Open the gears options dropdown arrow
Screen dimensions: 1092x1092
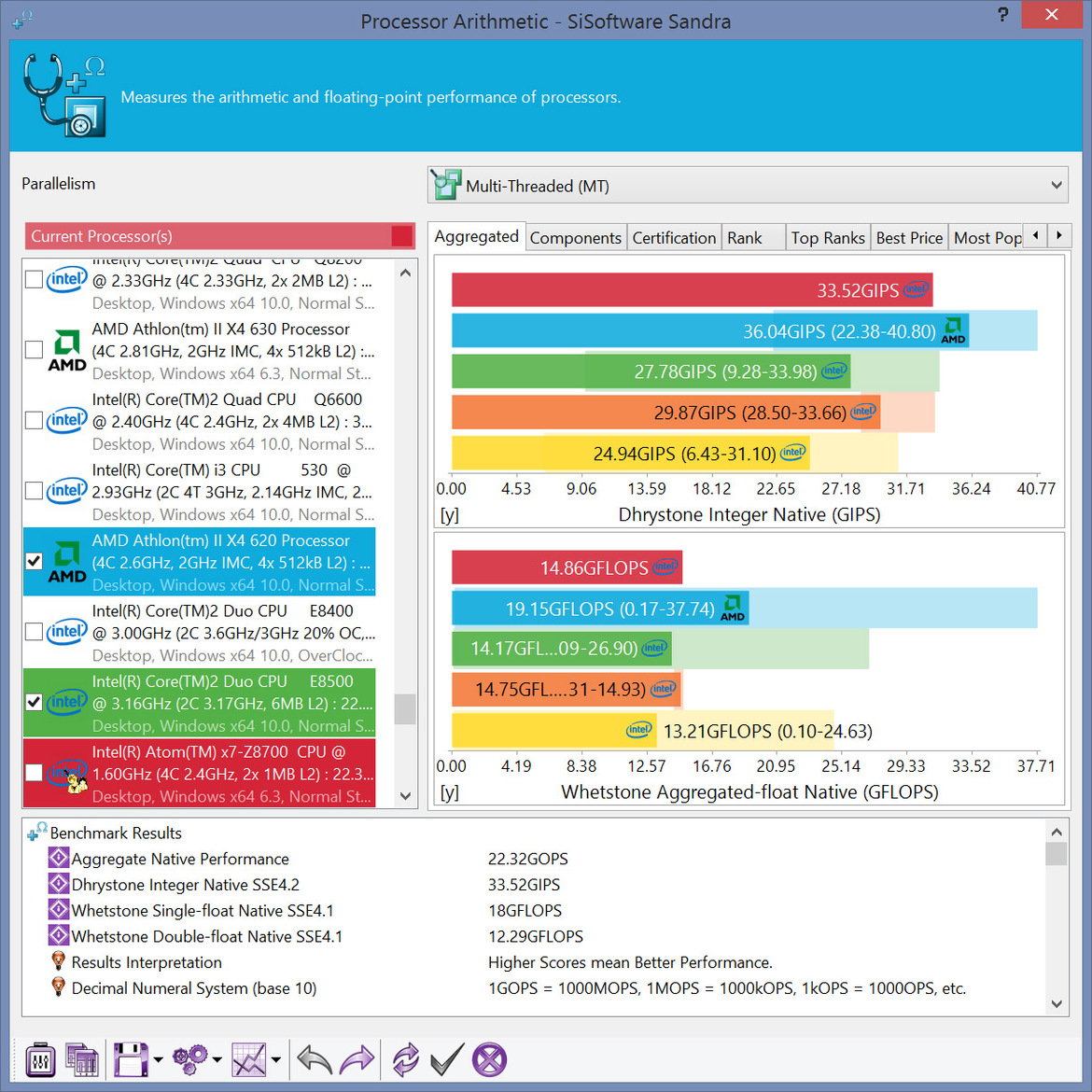pos(217,1060)
